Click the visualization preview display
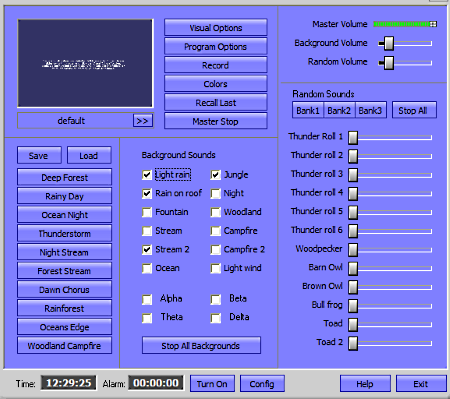450x399 pixels. [x=85, y=63]
